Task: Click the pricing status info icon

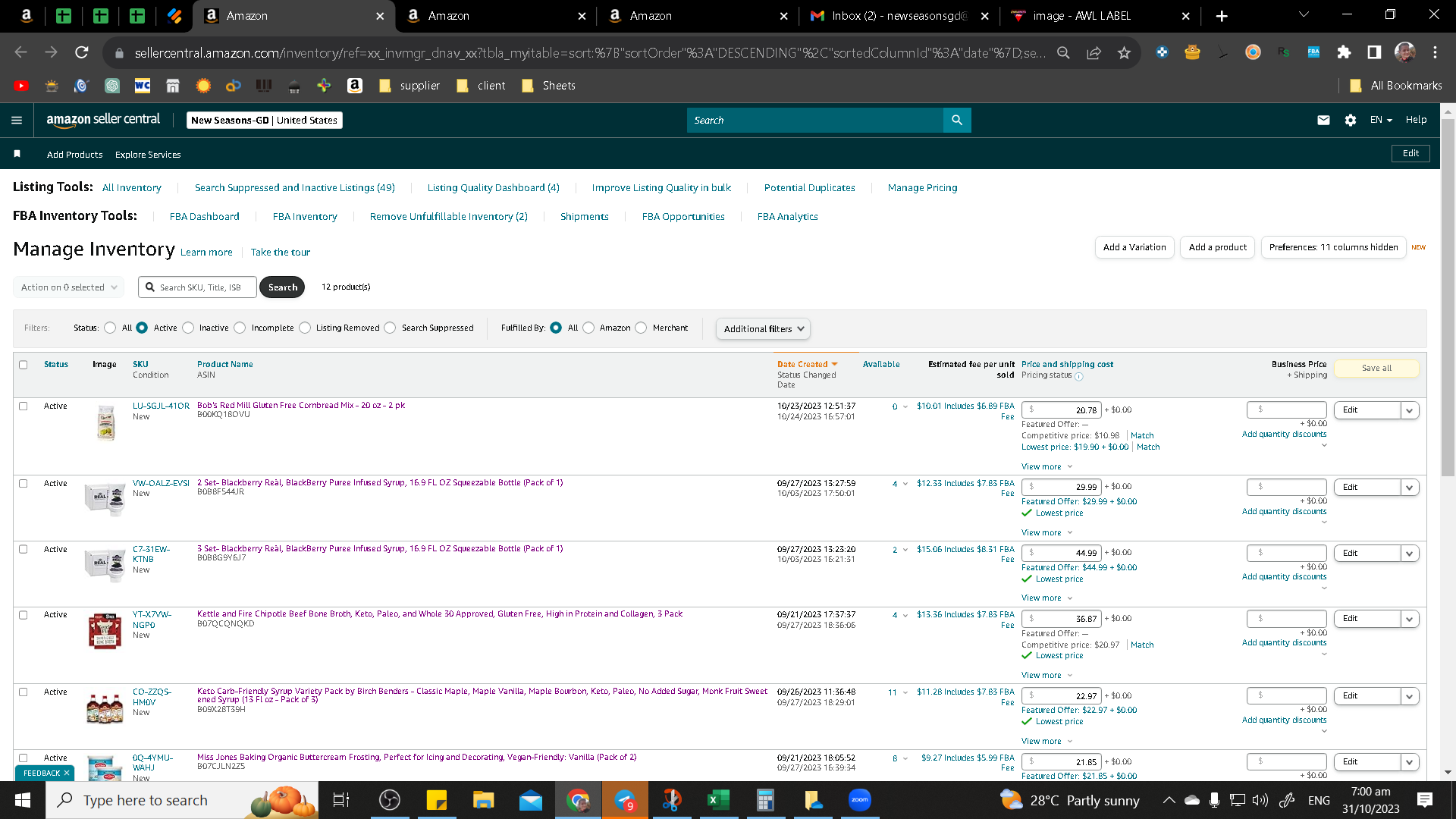Action: click(1078, 376)
